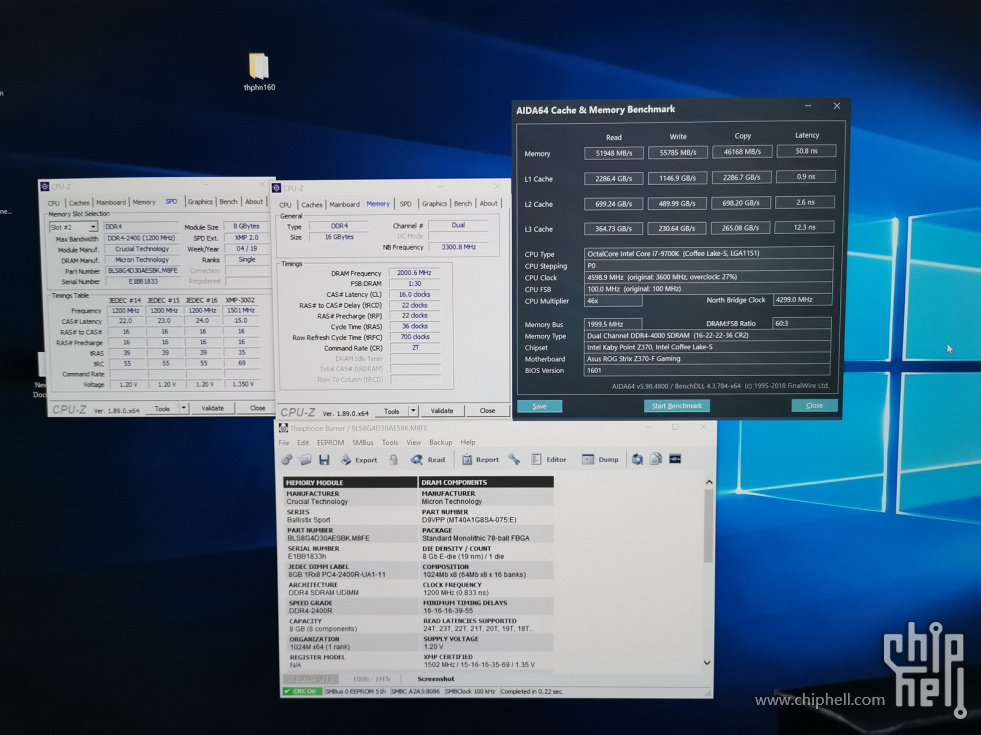Switch to CPU tab in CPU-Z Memory window
Viewport: 981px width, 735px height.
(285, 205)
